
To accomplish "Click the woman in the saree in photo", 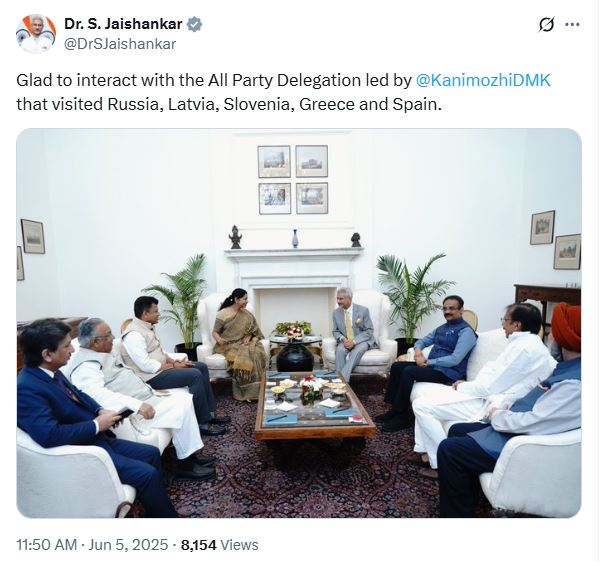I will point(238,342).
